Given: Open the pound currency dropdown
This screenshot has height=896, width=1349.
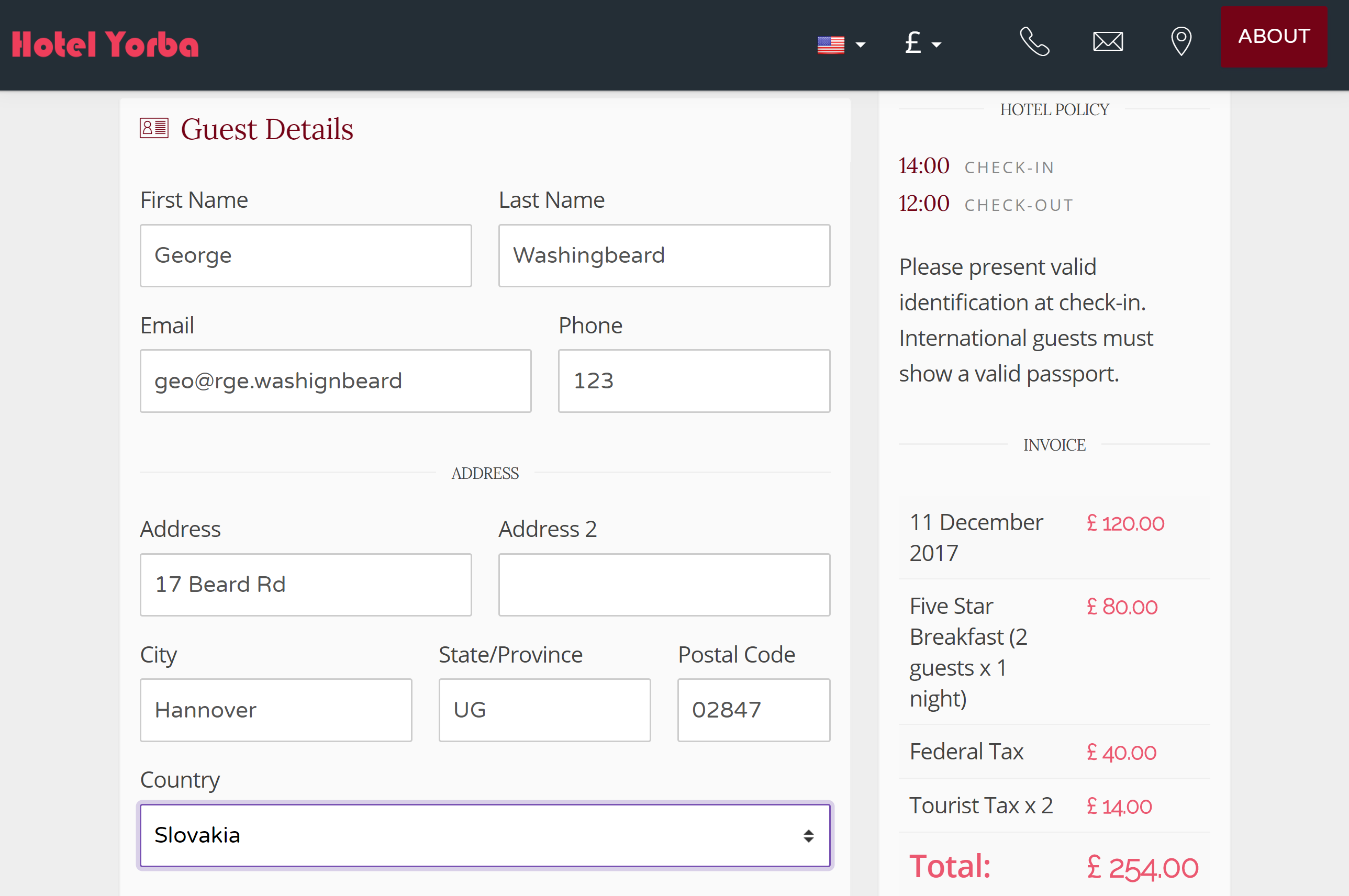Looking at the screenshot, I should (x=922, y=43).
